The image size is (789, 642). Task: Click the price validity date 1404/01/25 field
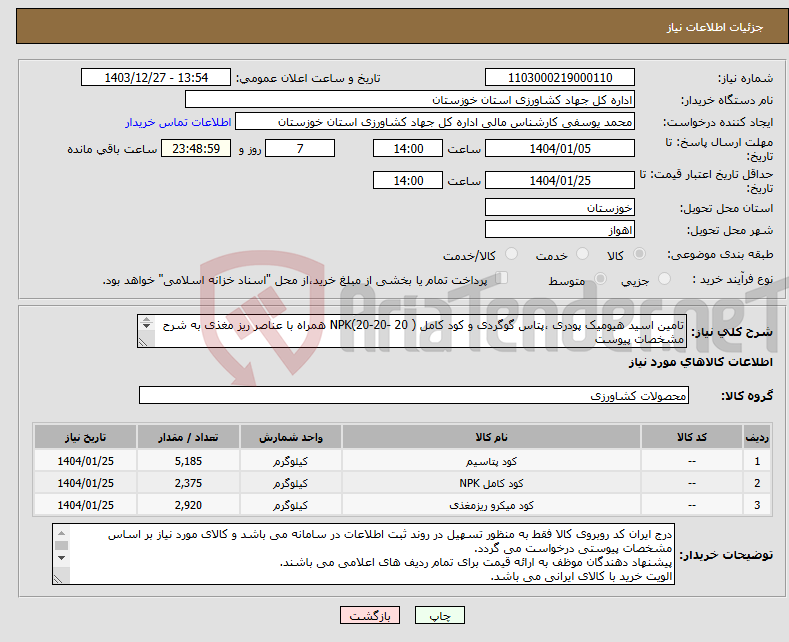point(560,180)
